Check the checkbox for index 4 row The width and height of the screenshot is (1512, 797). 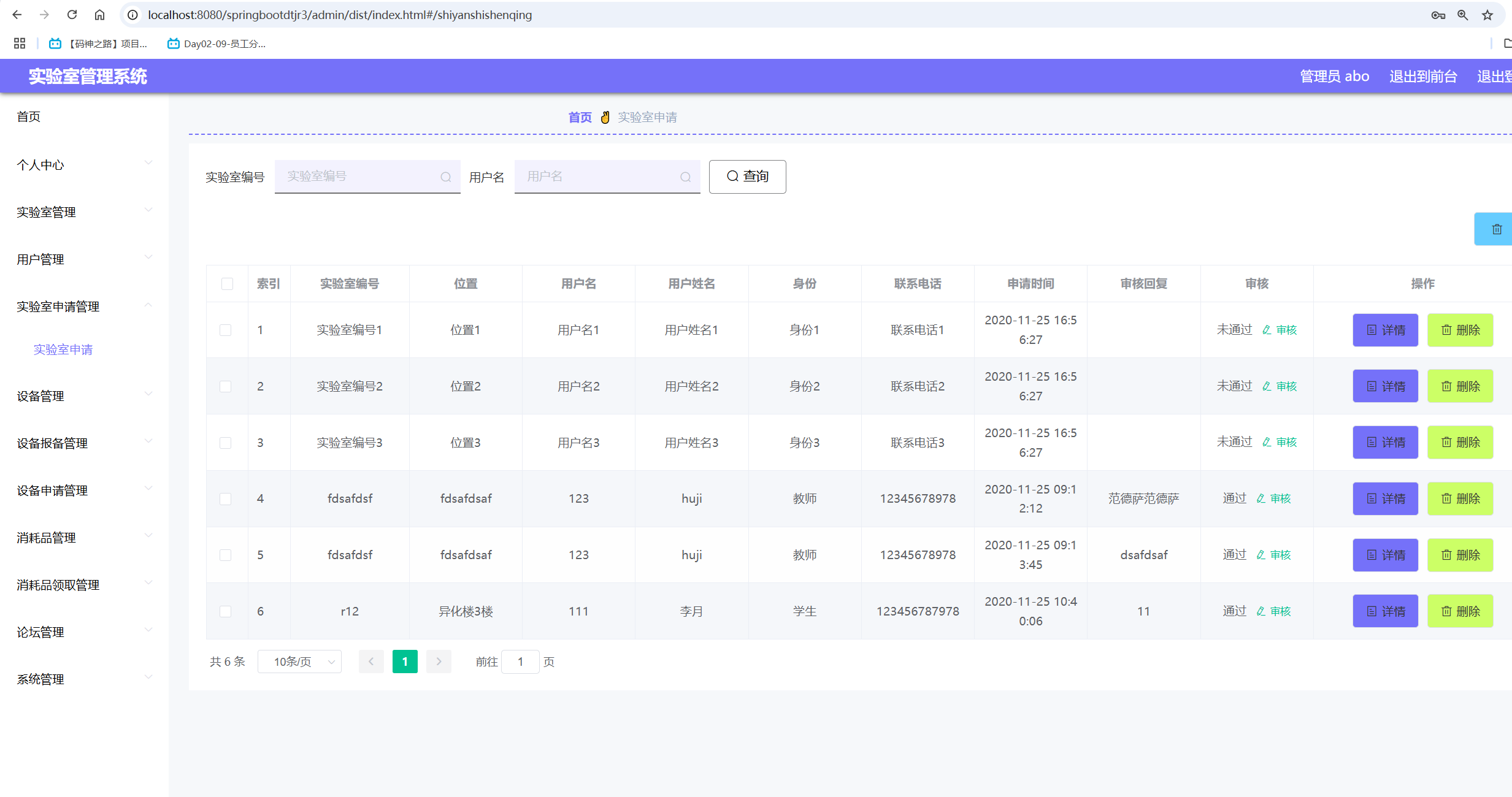pyautogui.click(x=226, y=498)
